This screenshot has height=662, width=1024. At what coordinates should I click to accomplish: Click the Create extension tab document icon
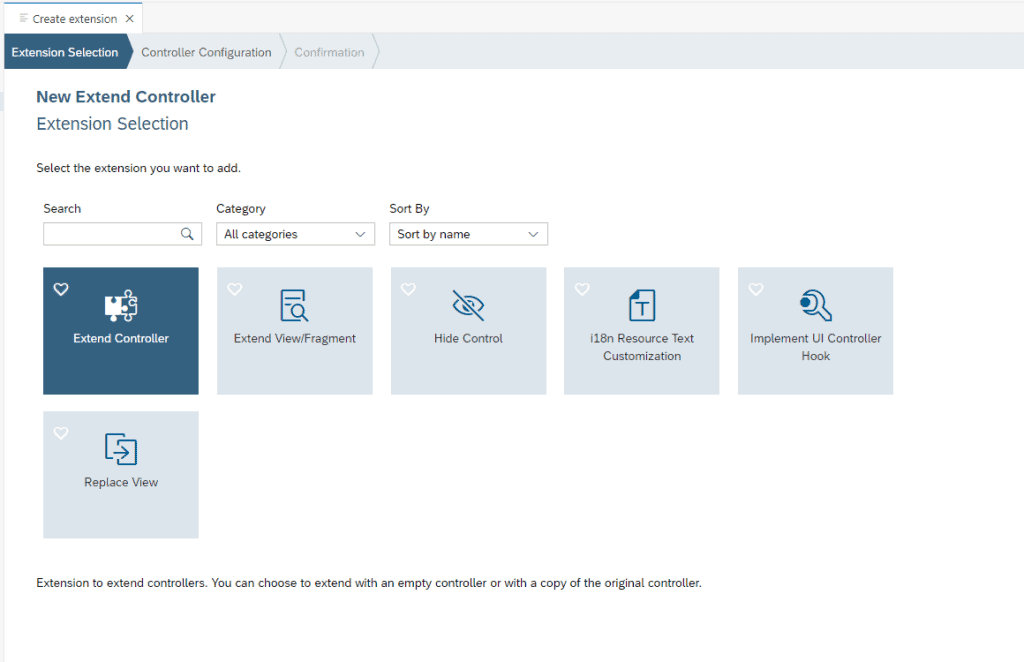24,18
